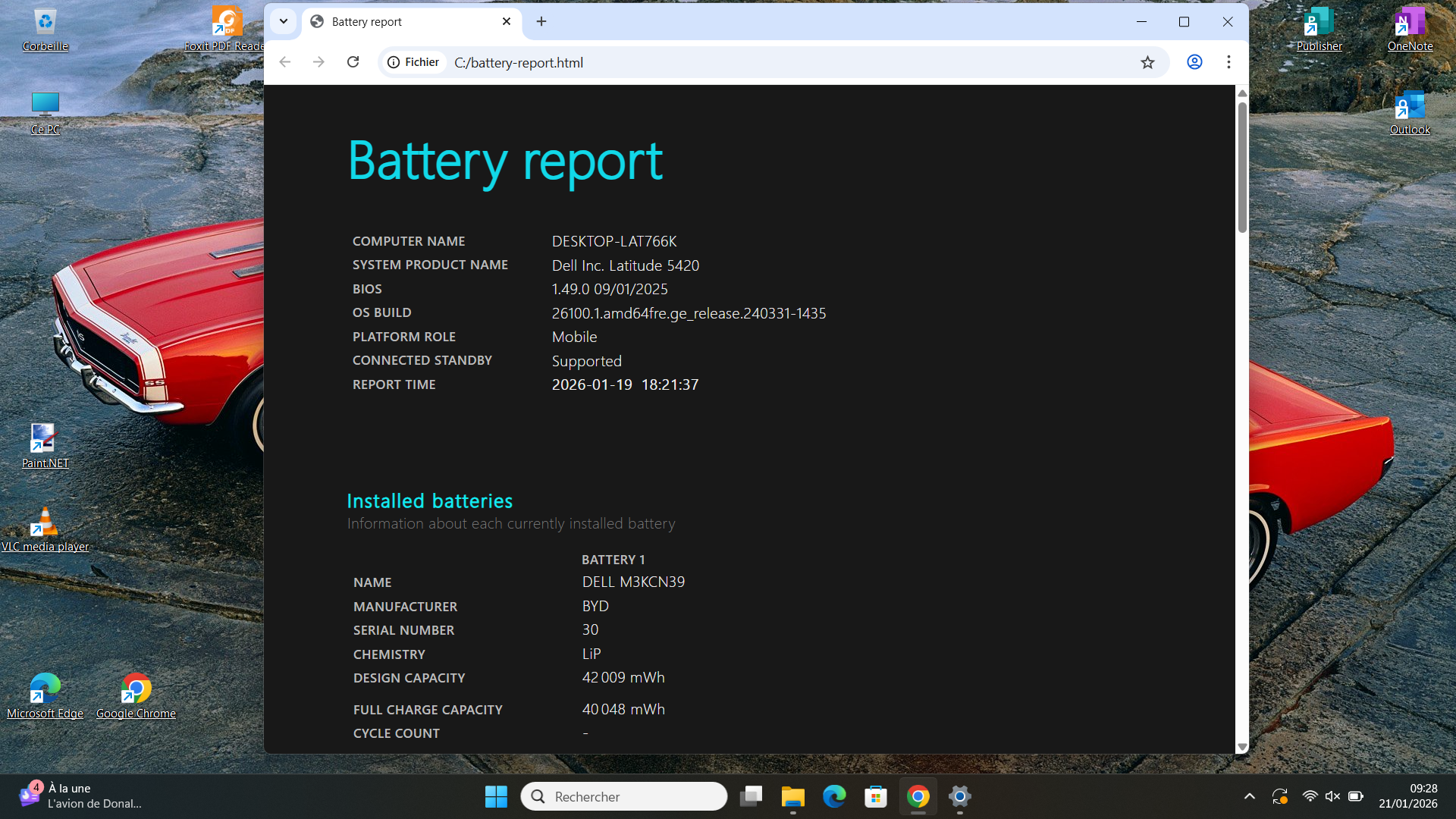The width and height of the screenshot is (1456, 819).
Task: Open the clock showing 09:28 21/01/2026
Action: coord(1408,796)
